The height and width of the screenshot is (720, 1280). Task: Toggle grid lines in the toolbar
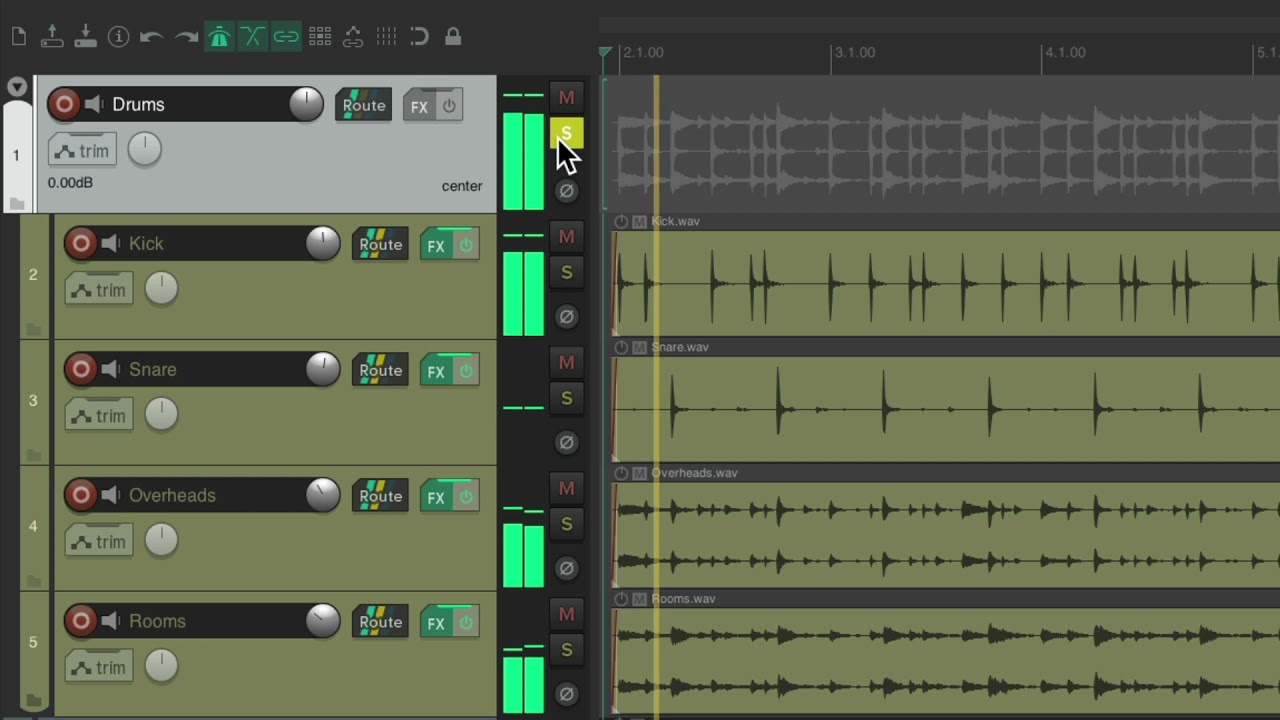[x=386, y=37]
